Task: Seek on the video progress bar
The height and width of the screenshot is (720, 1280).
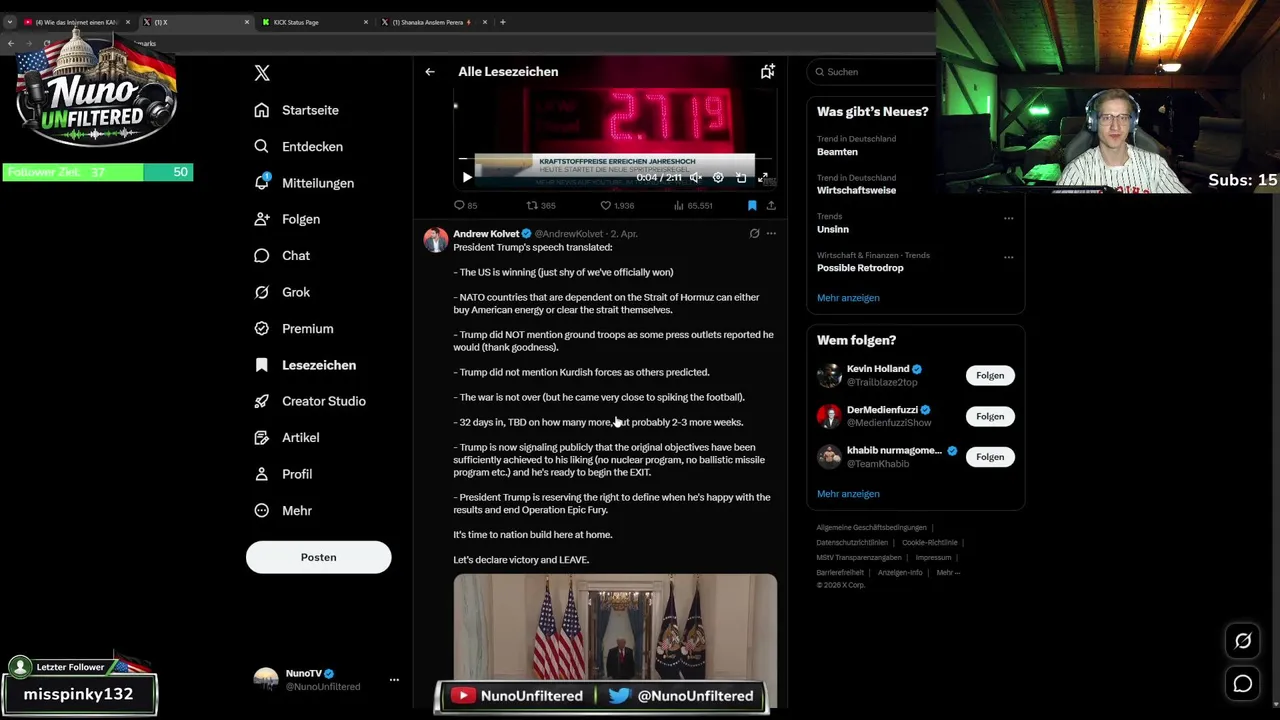Action: click(614, 159)
